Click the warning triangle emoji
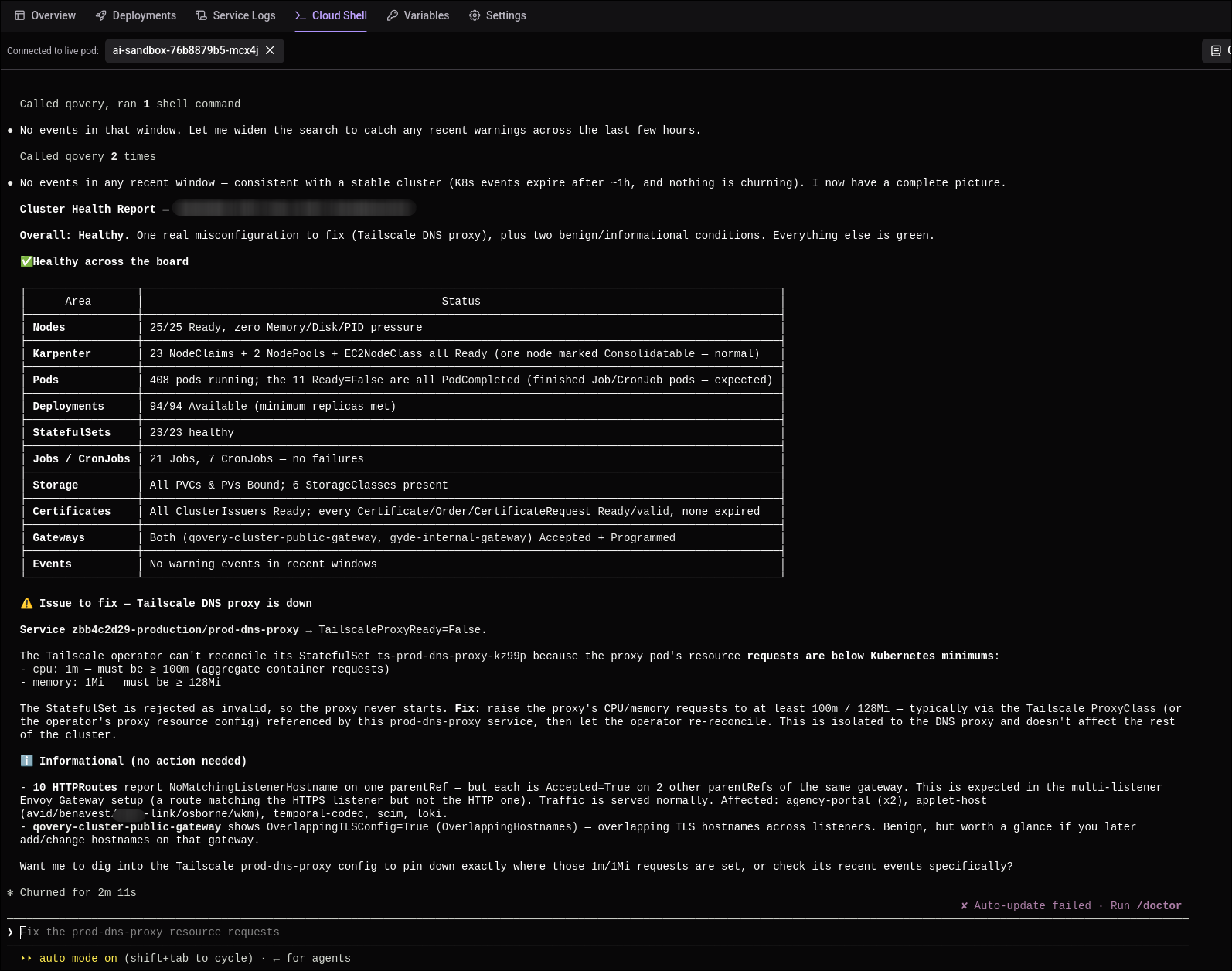The height and width of the screenshot is (971, 1232). coord(27,604)
